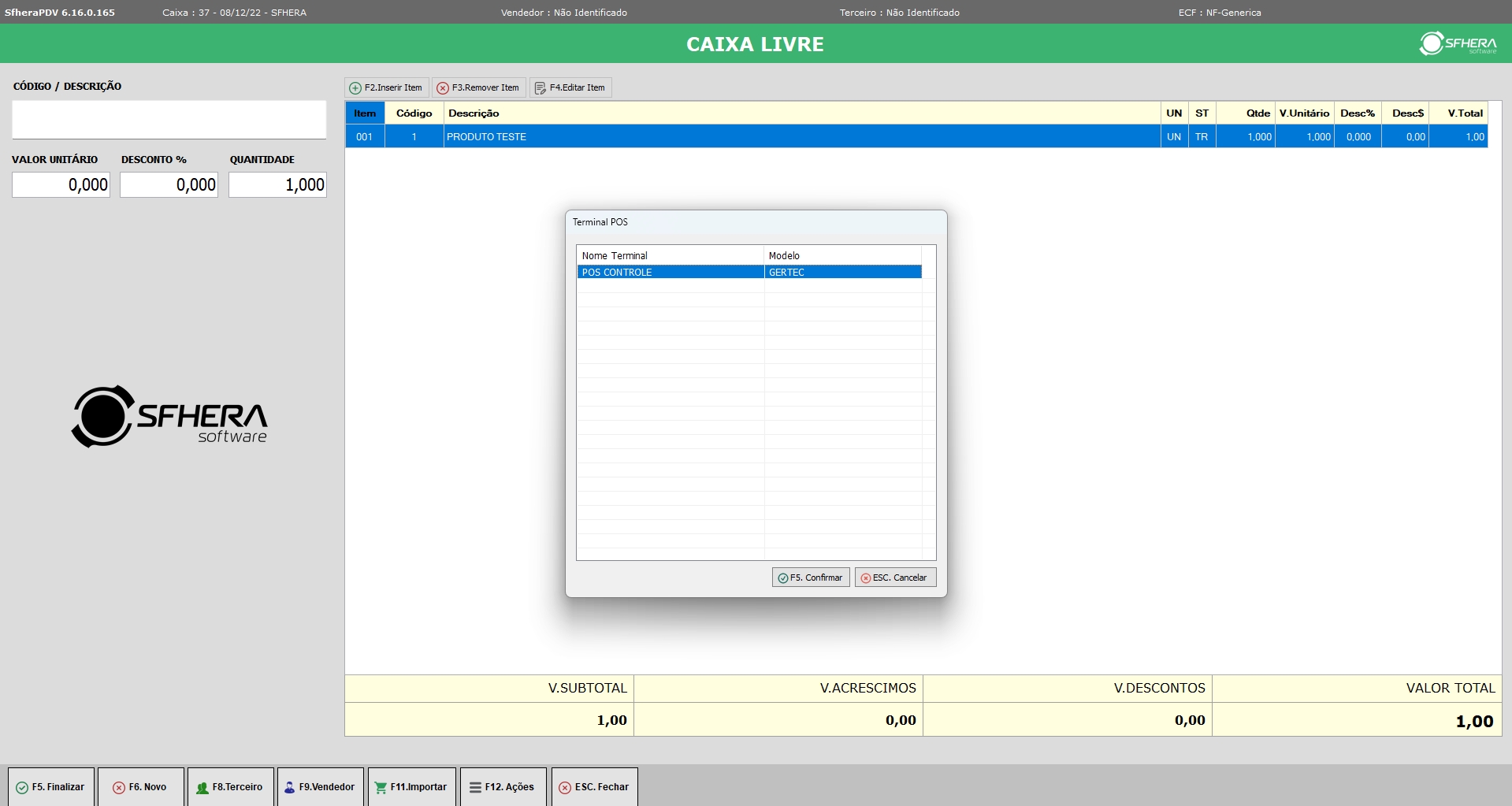This screenshot has width=1512, height=806.
Task: Click the Nome Terminal column header
Action: (x=670, y=256)
